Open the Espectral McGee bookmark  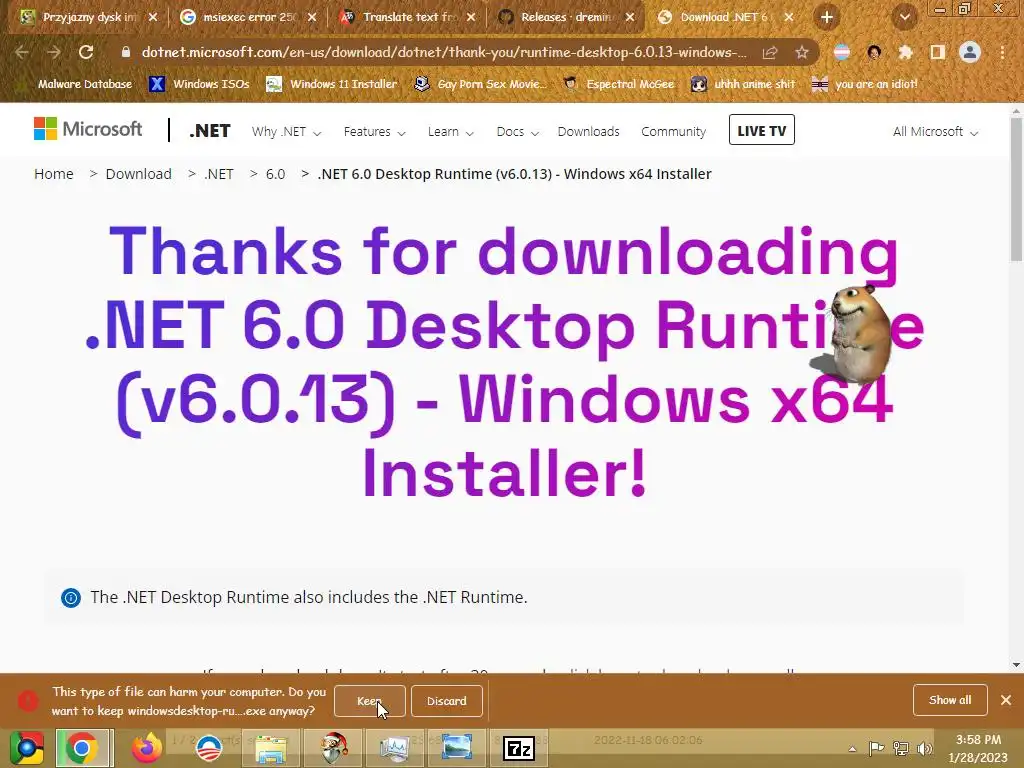619,84
